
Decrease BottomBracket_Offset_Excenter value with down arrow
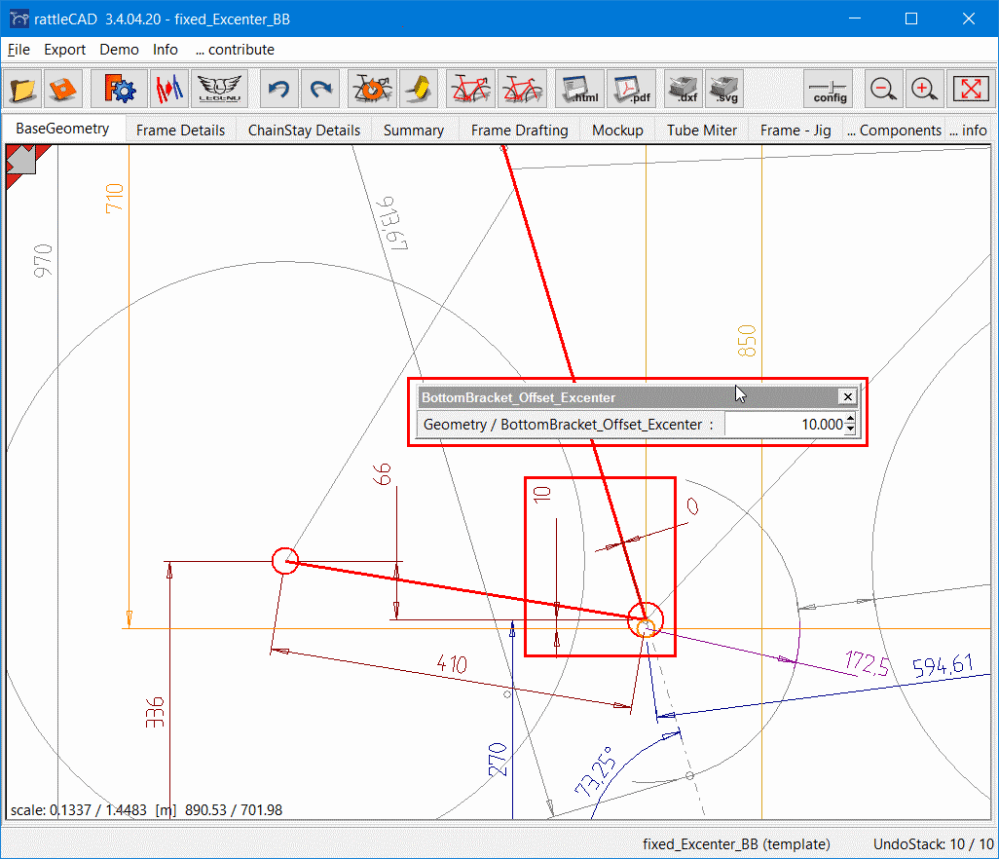coord(850,429)
